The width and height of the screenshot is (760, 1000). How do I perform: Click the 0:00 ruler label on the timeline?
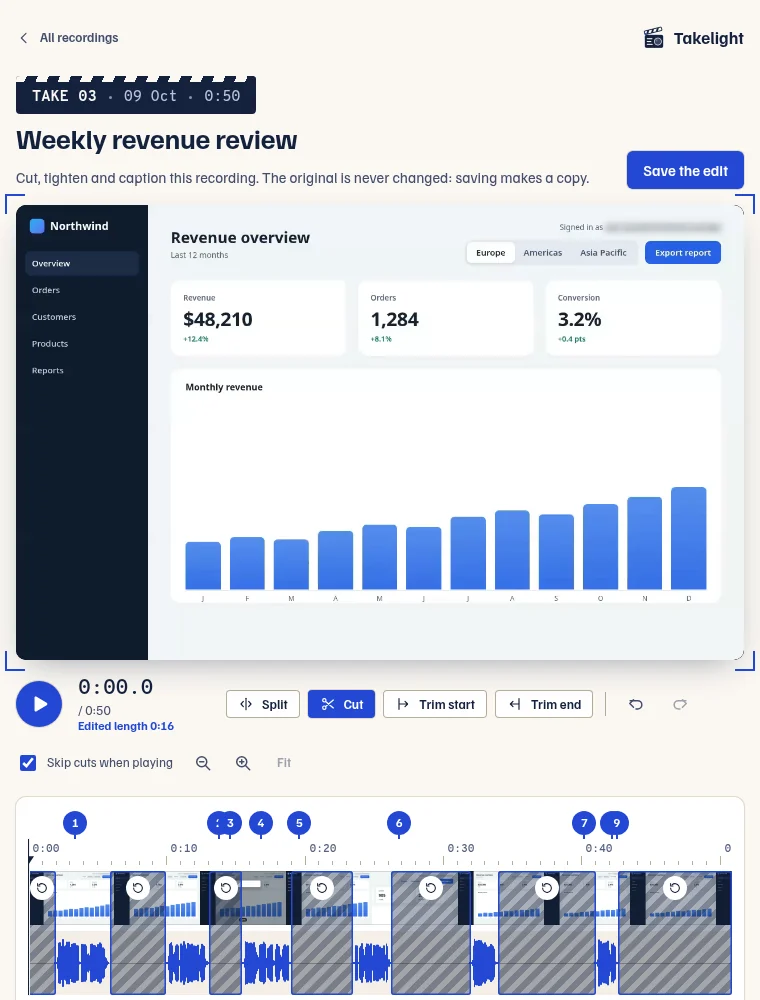[46, 848]
